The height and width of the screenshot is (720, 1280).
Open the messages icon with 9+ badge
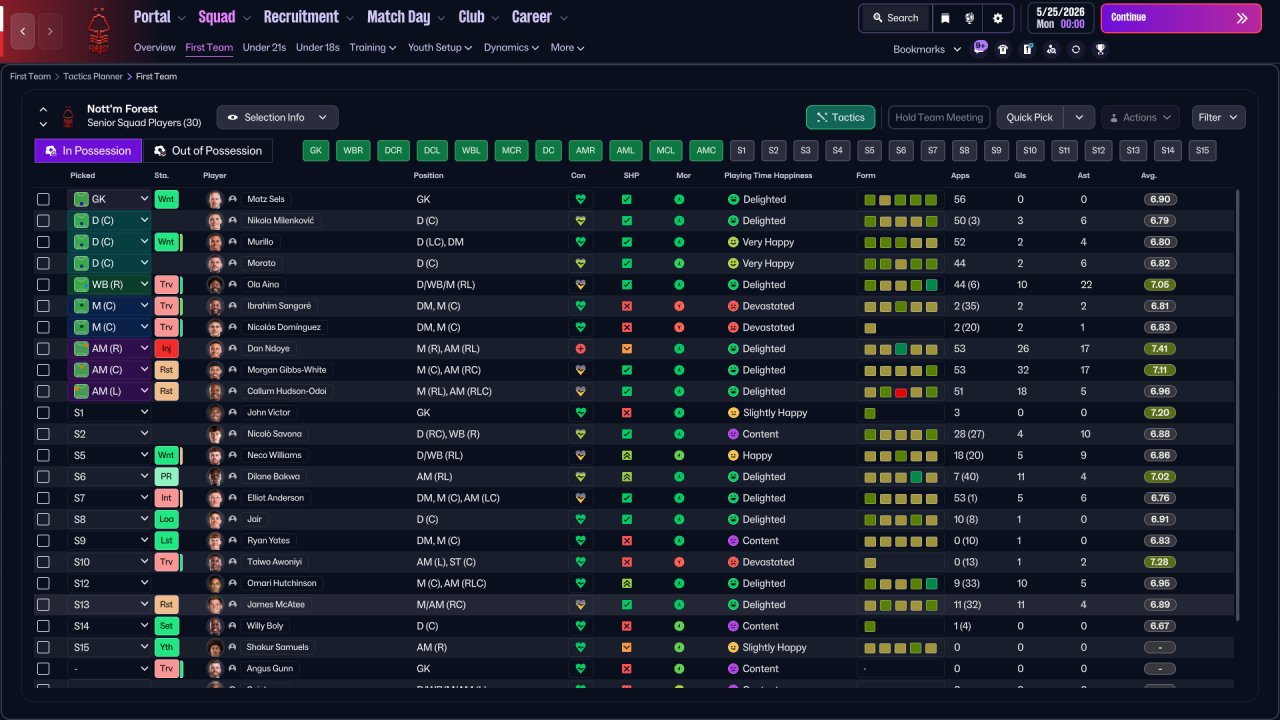point(980,49)
